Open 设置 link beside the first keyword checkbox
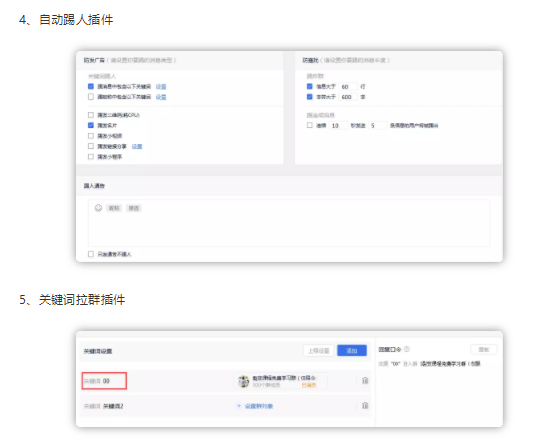545x440 pixels. pos(161,87)
